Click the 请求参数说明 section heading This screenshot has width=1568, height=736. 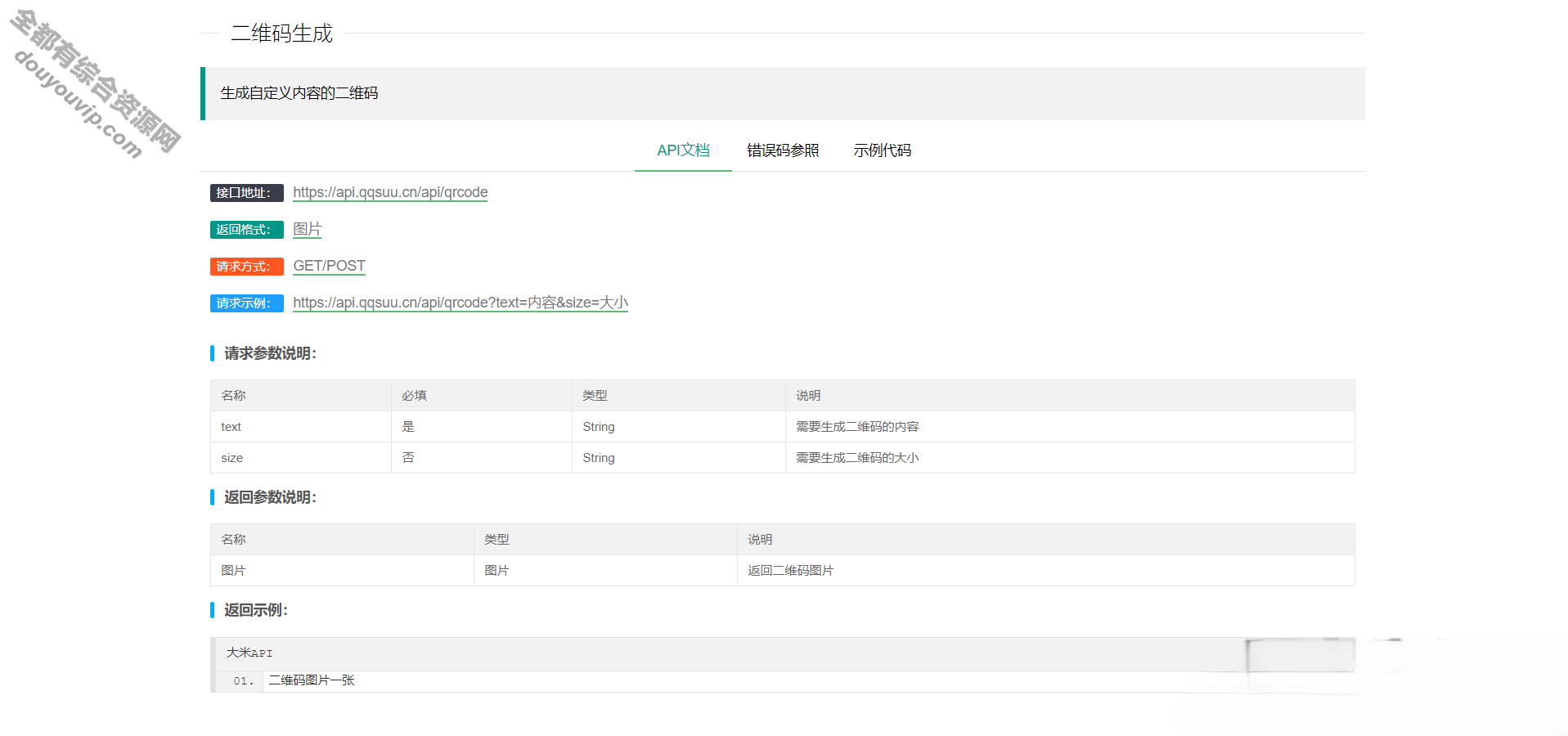(x=270, y=353)
